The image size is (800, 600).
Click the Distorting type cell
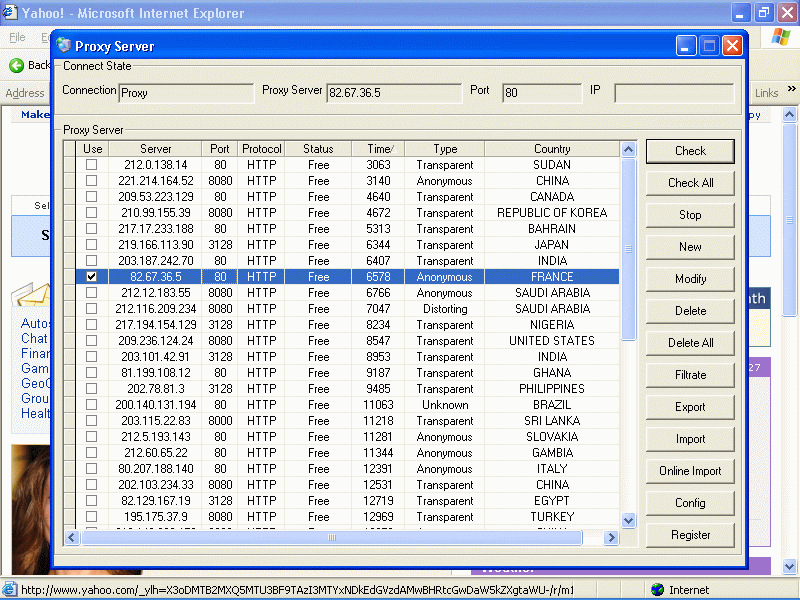[445, 309]
